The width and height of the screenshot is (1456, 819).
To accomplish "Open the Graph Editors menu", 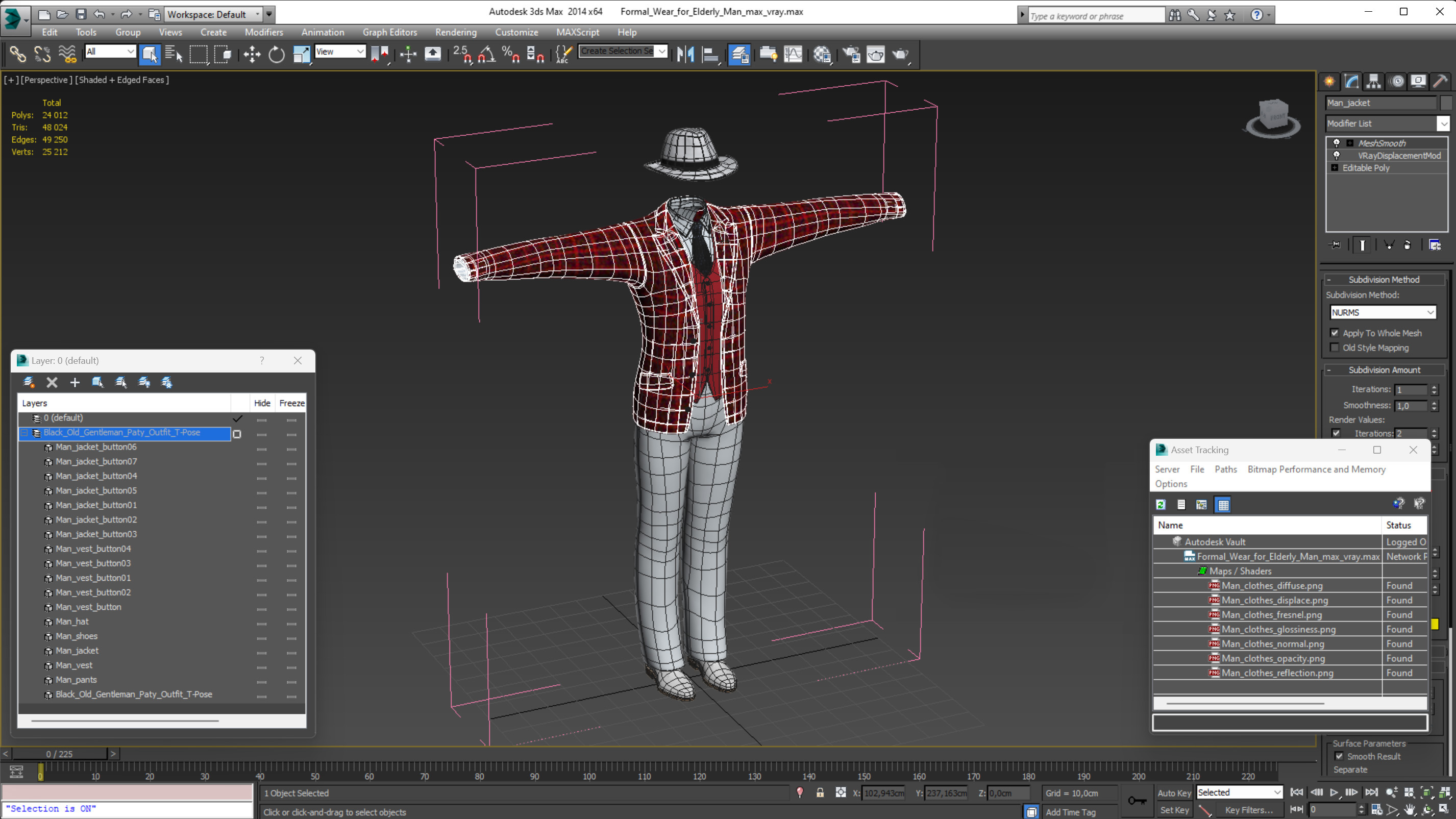I will (390, 32).
